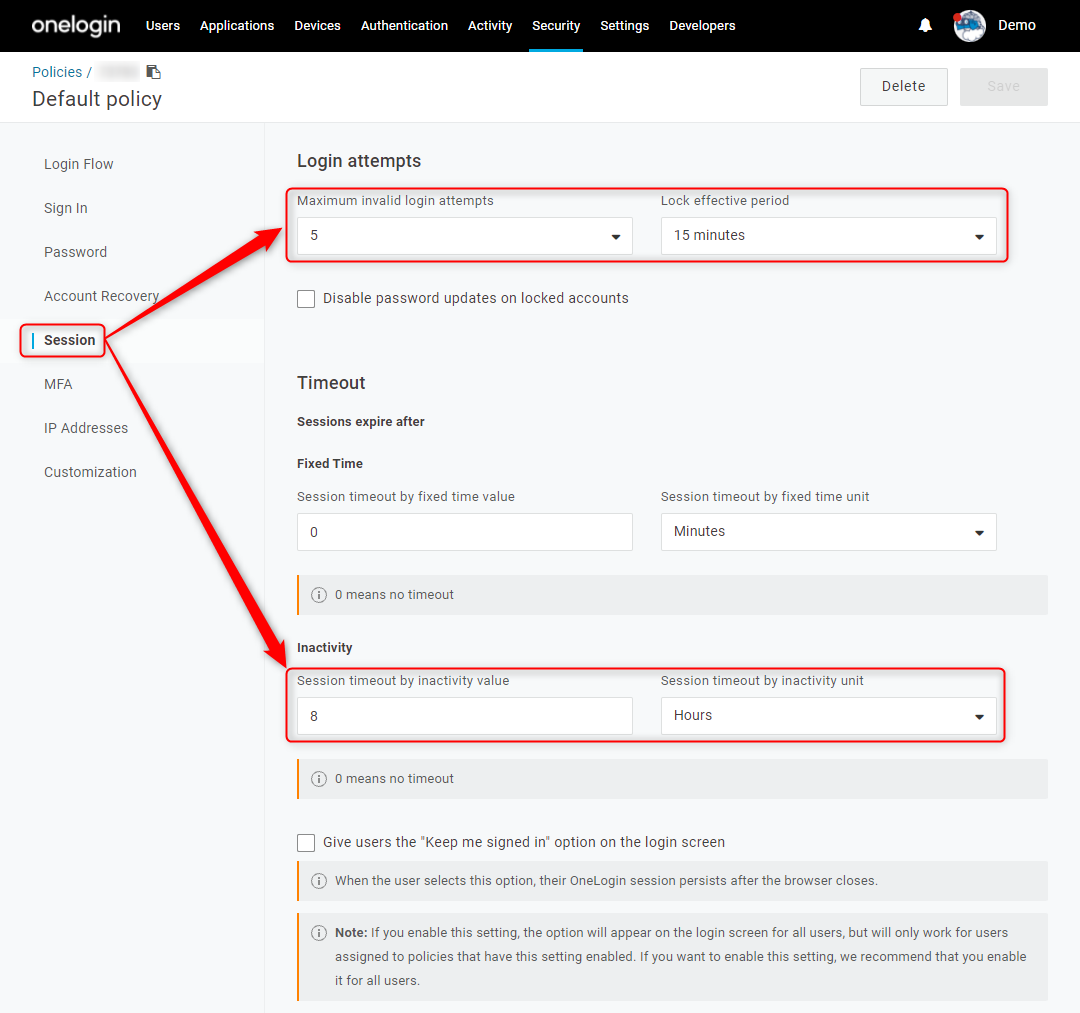This screenshot has width=1080, height=1013.
Task: Open the notifications bell icon
Action: tap(925, 25)
